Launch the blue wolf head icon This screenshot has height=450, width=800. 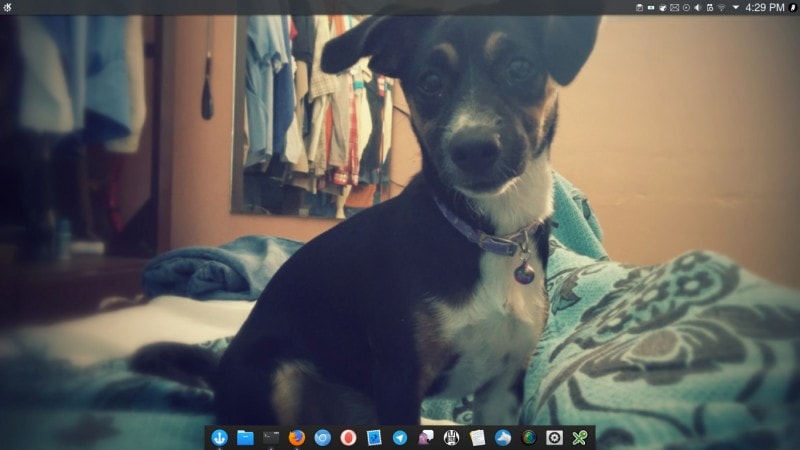coord(503,437)
